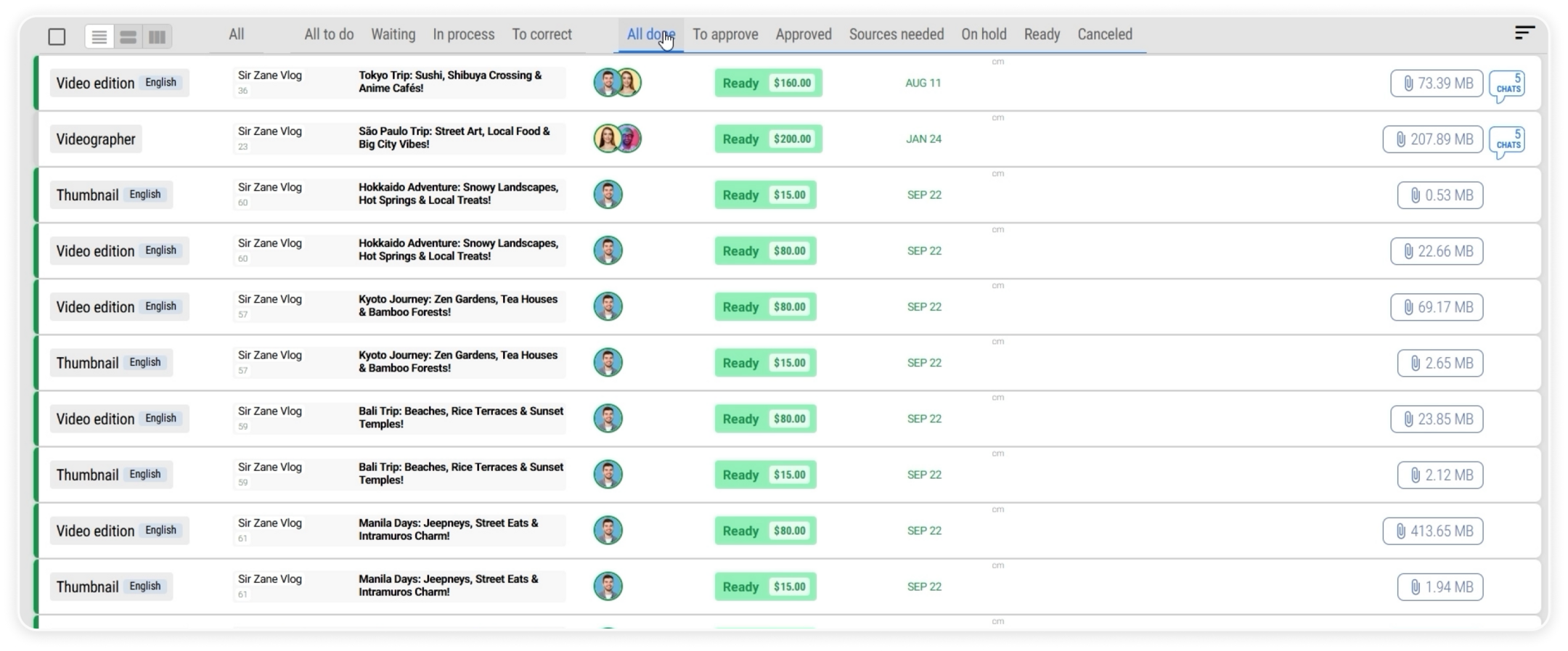Open 73.39 MB attachment of Tokyo Trip
The image size is (1568, 651).
pyautogui.click(x=1436, y=83)
